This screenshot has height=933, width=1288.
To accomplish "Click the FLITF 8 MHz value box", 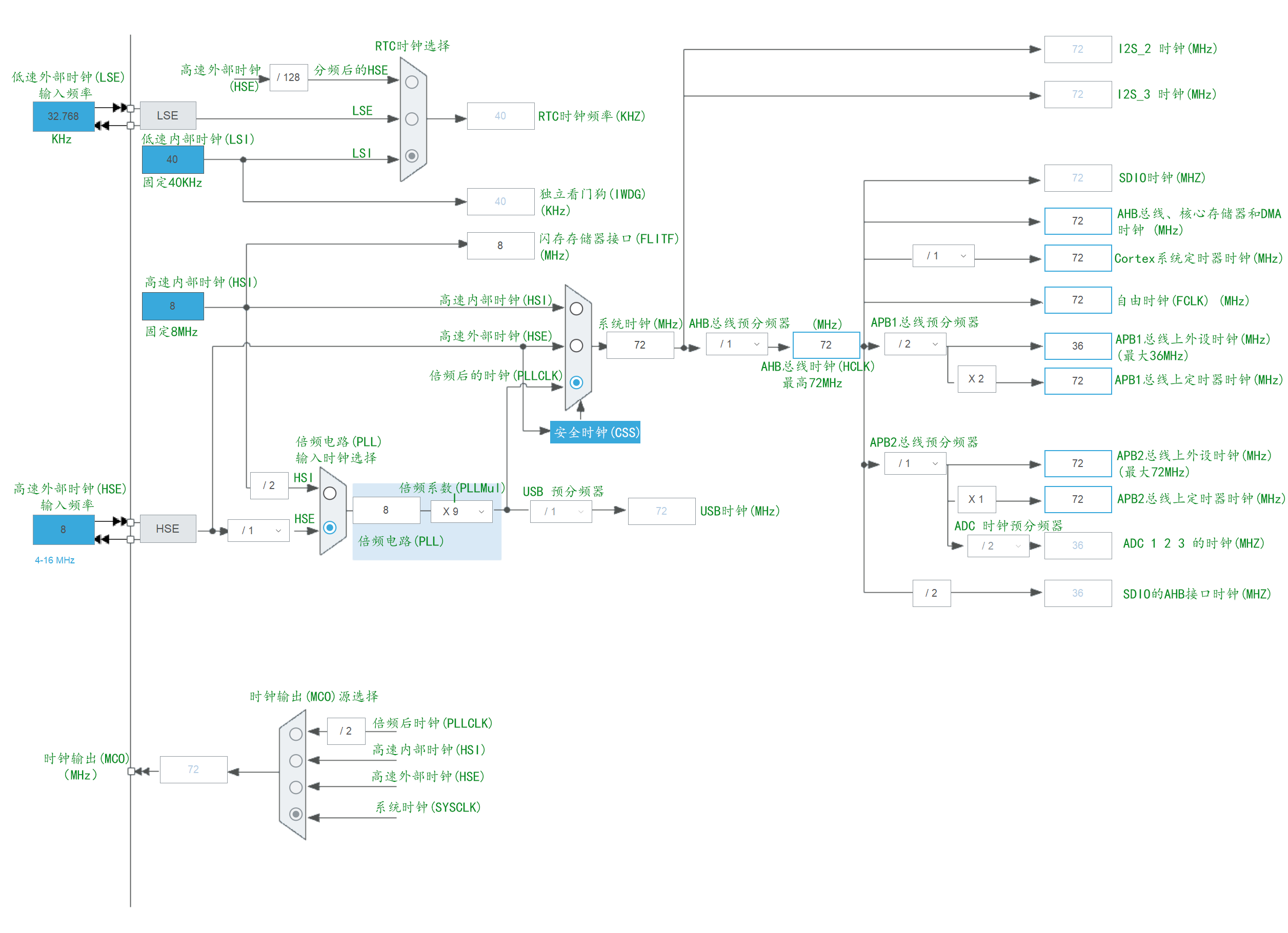I will tap(501, 246).
